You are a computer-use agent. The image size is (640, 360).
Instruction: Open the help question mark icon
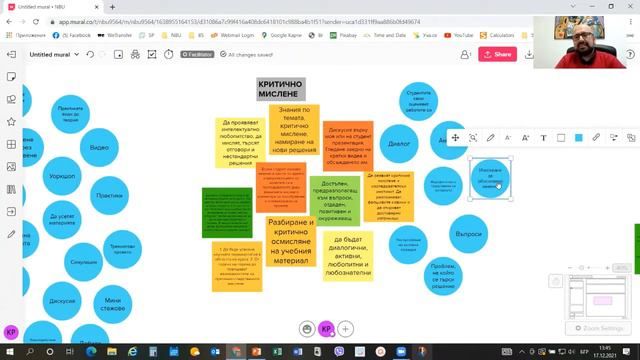(630, 54)
